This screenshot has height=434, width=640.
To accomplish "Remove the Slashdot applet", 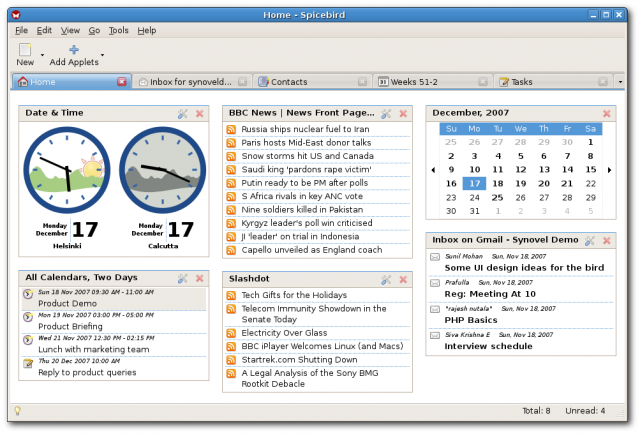I will tap(403, 280).
